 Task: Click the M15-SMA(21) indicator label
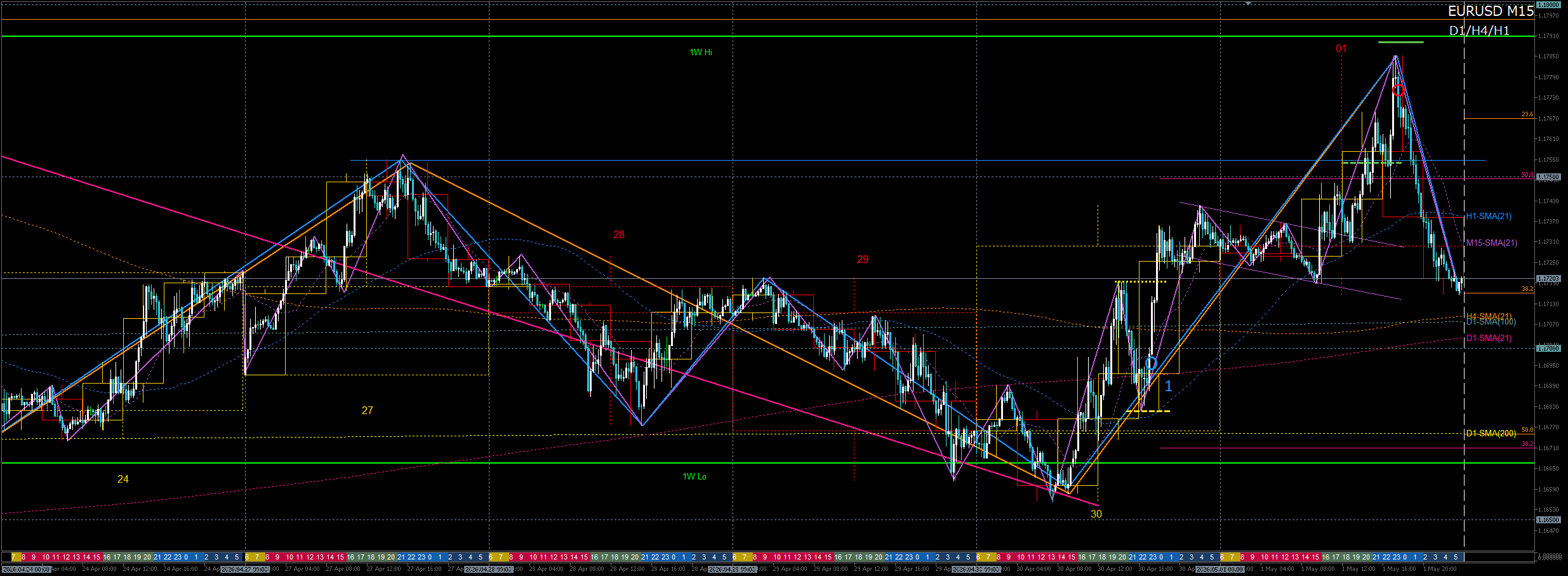tap(1492, 243)
